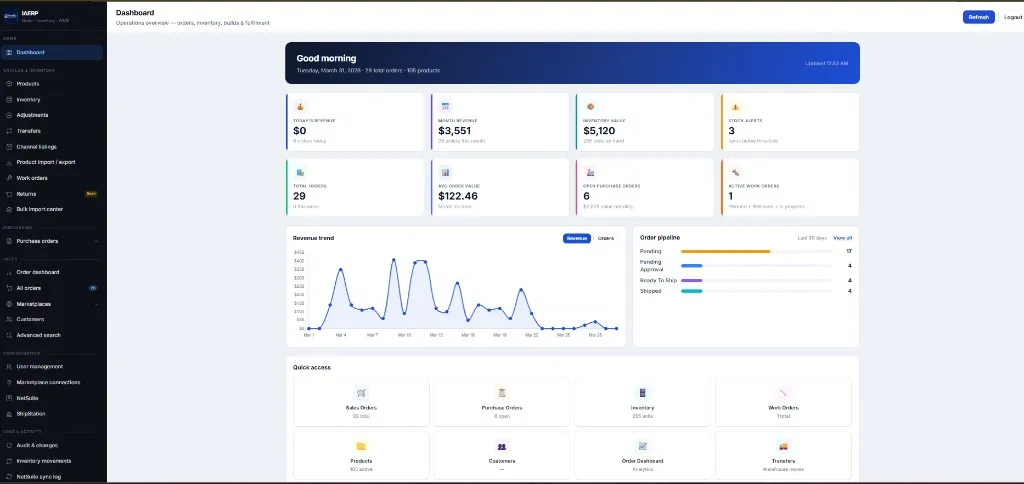Click the Transfers truck icon tile
This screenshot has height=484, width=1024.
pos(784,446)
